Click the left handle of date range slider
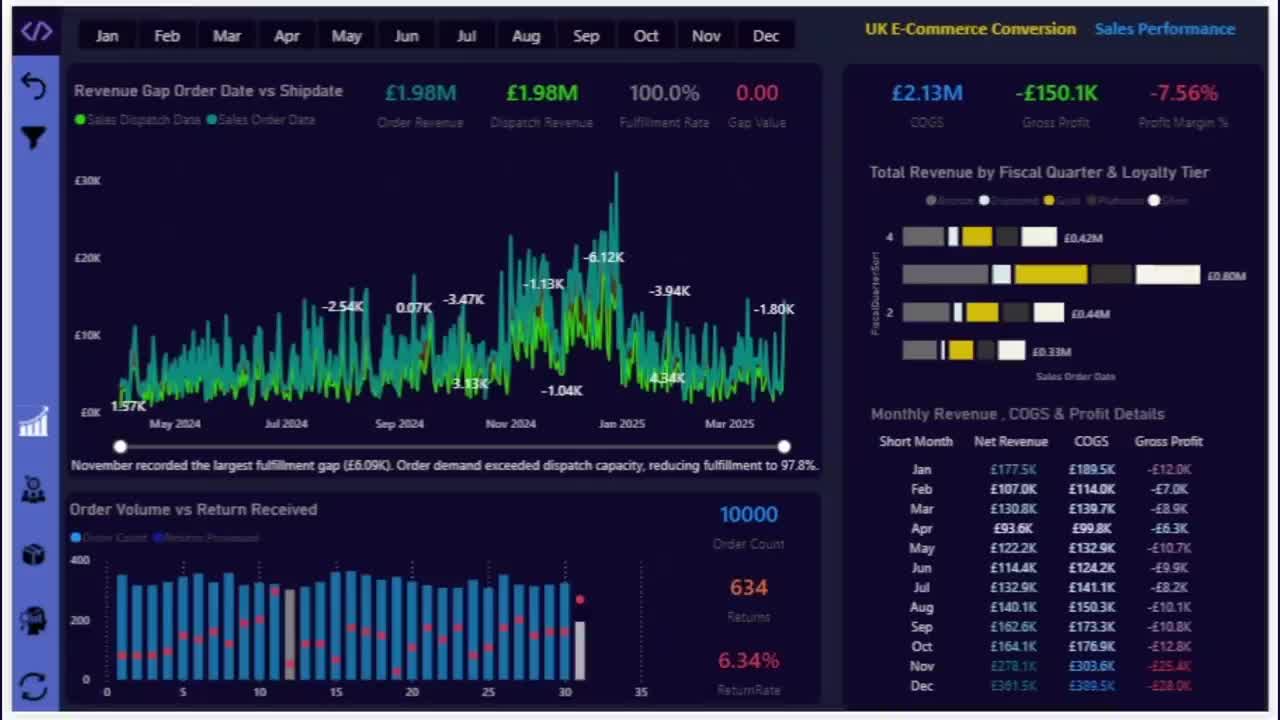The image size is (1280, 720). tap(120, 447)
